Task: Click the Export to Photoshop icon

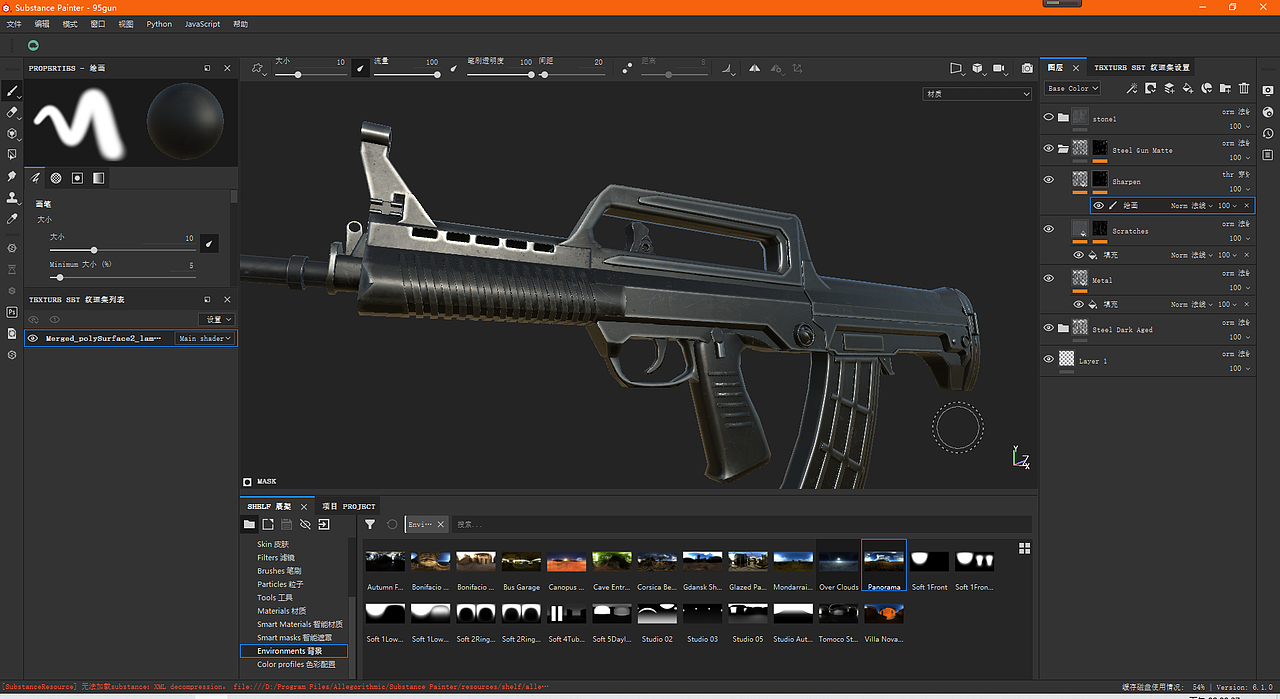Action: (x=12, y=312)
